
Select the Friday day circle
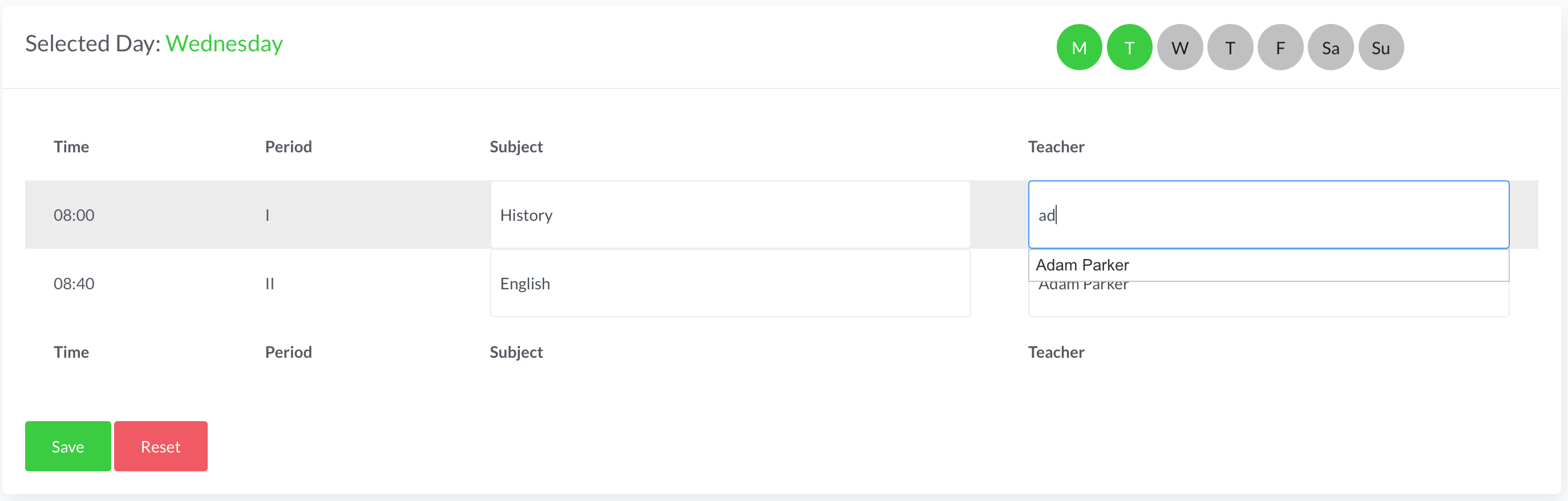(x=1280, y=47)
